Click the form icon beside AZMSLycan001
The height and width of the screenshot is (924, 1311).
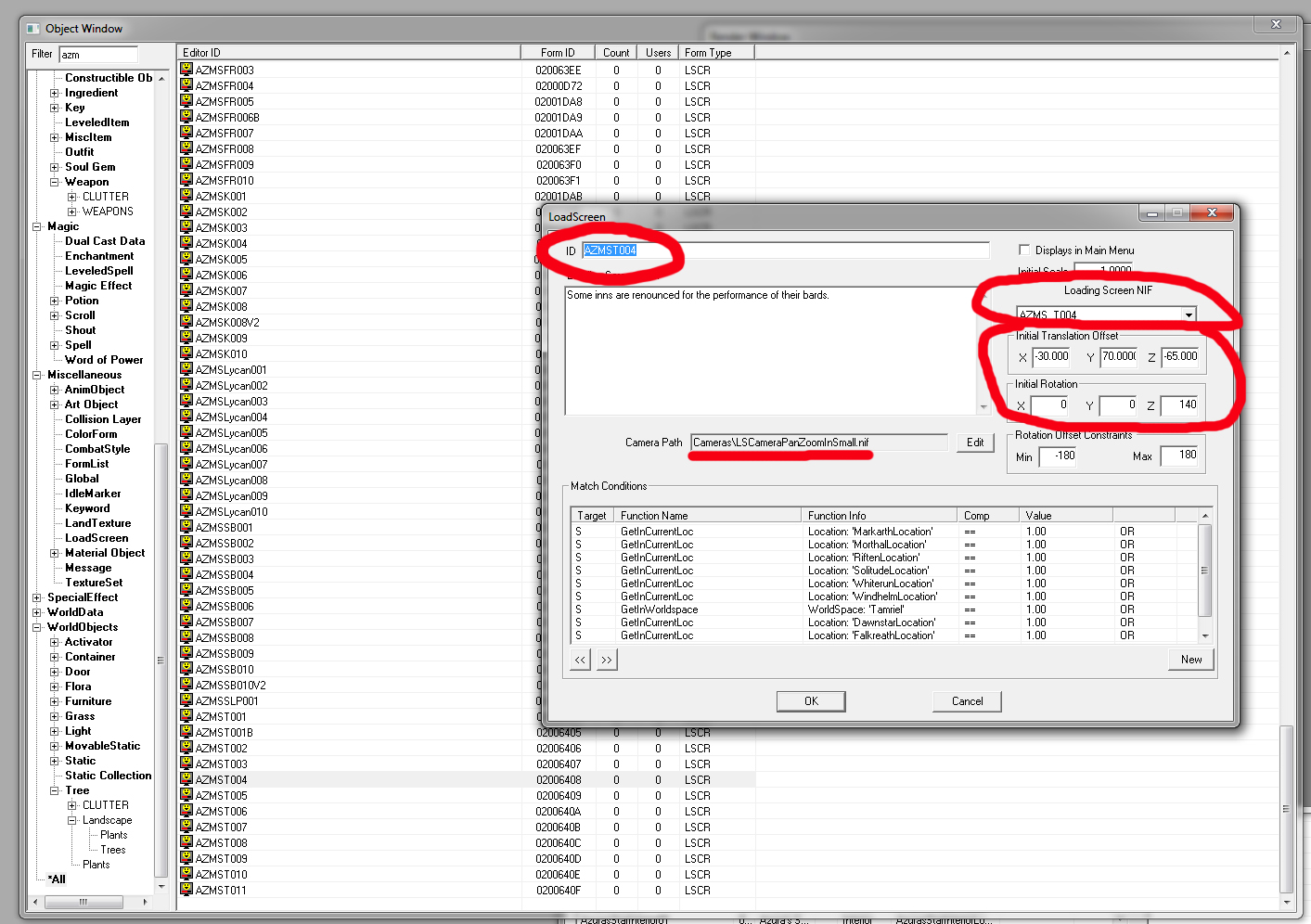pos(186,369)
